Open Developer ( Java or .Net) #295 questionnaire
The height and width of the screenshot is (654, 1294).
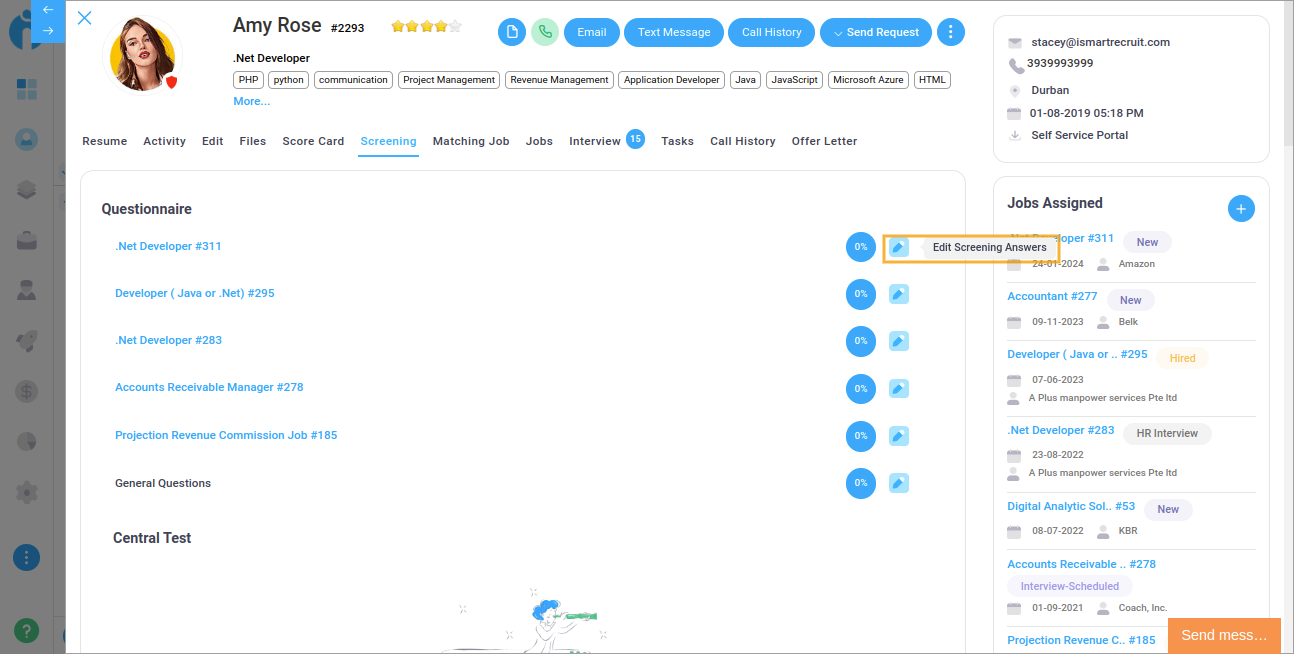[x=194, y=293]
